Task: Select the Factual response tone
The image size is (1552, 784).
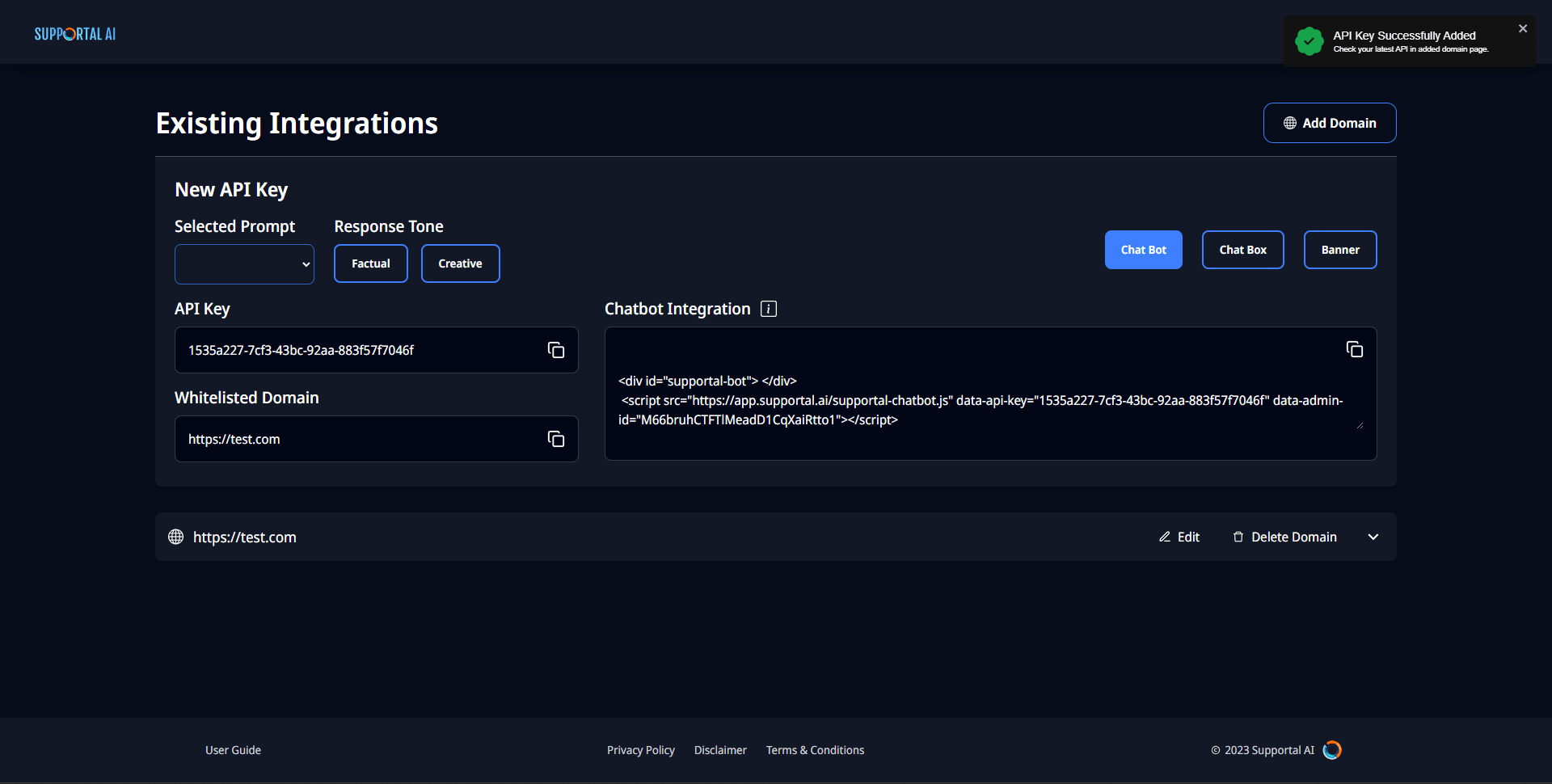Action: coord(371,263)
